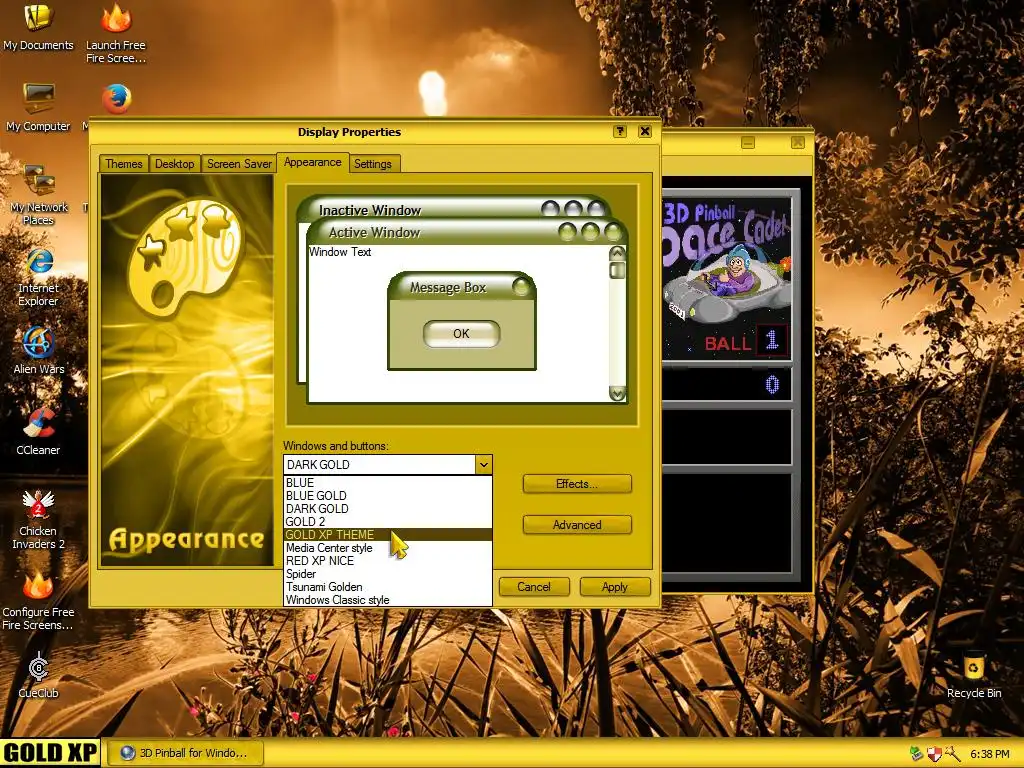This screenshot has height=768, width=1024.
Task: Switch to the Themes tab
Action: (x=123, y=163)
